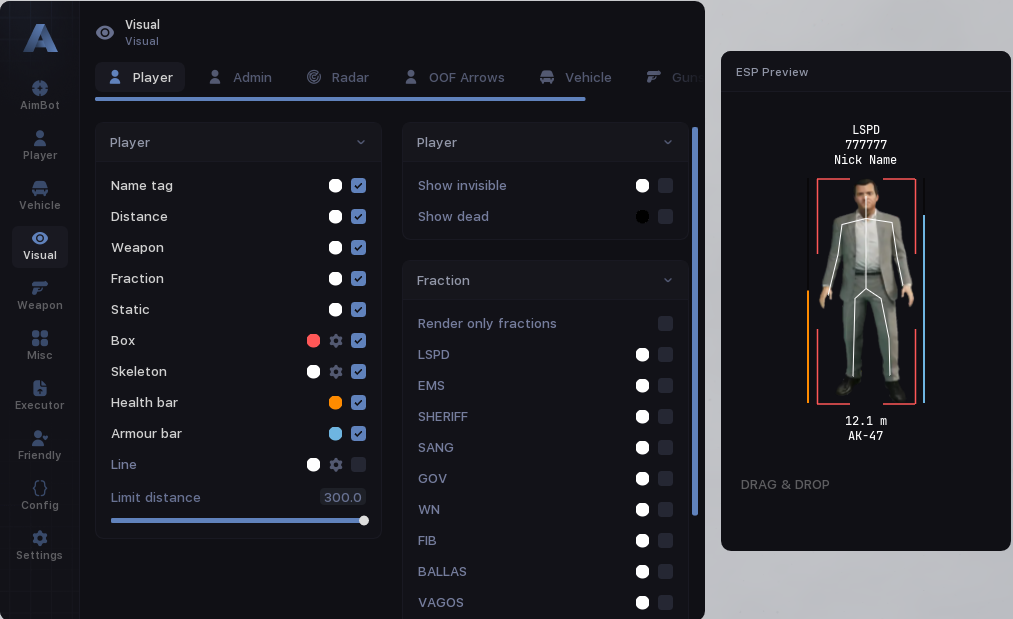Uncheck the Skeleton checkbox
The height and width of the screenshot is (619, 1013).
359,372
